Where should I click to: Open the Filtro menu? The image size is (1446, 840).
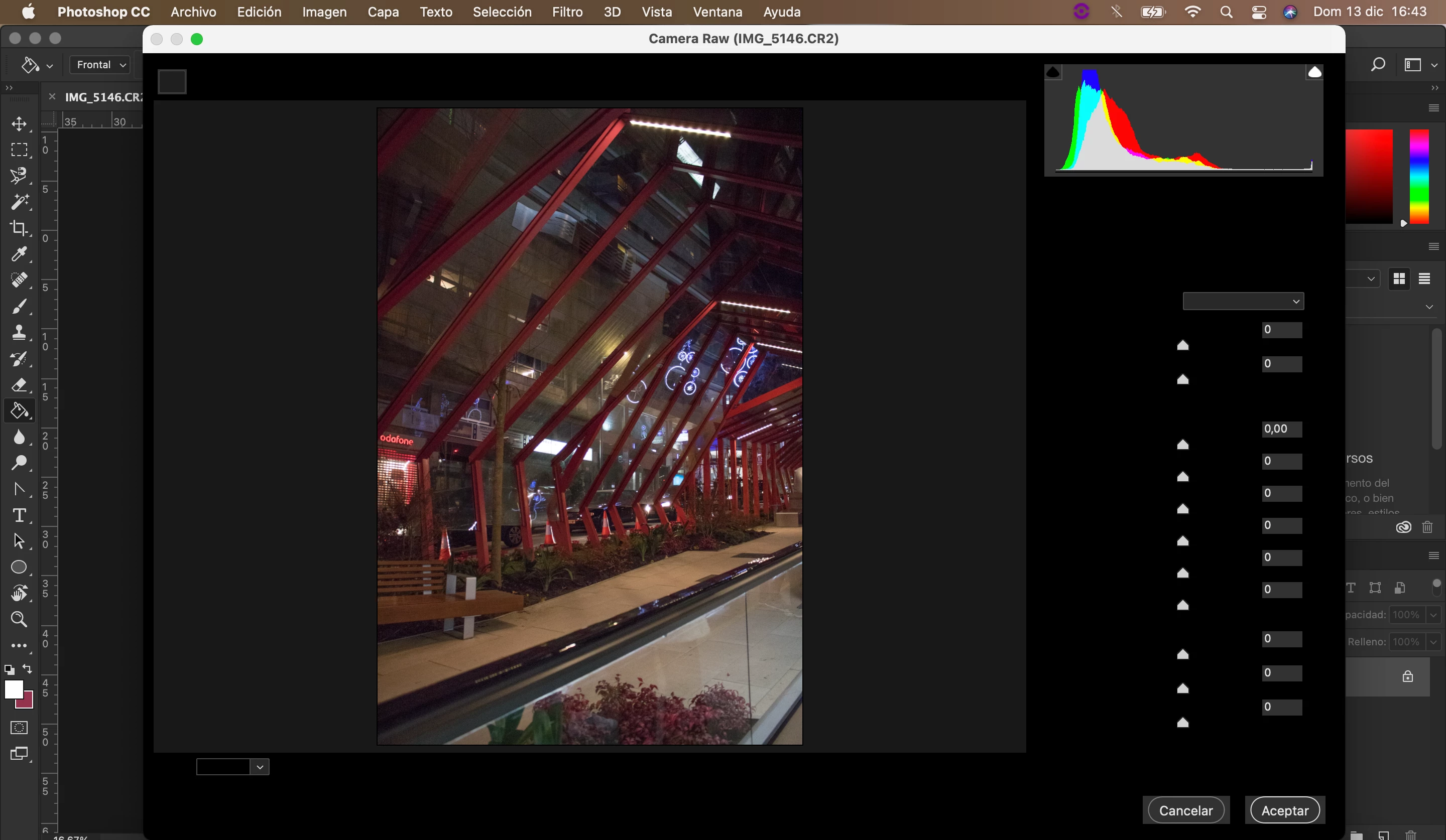tap(567, 12)
